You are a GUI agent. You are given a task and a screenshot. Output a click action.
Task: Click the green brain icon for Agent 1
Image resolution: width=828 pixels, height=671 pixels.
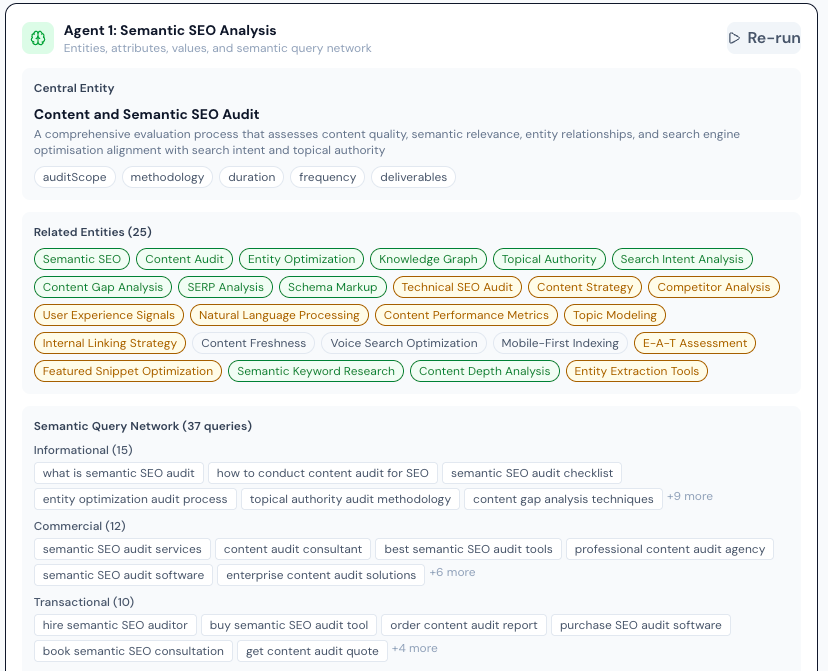pos(38,38)
